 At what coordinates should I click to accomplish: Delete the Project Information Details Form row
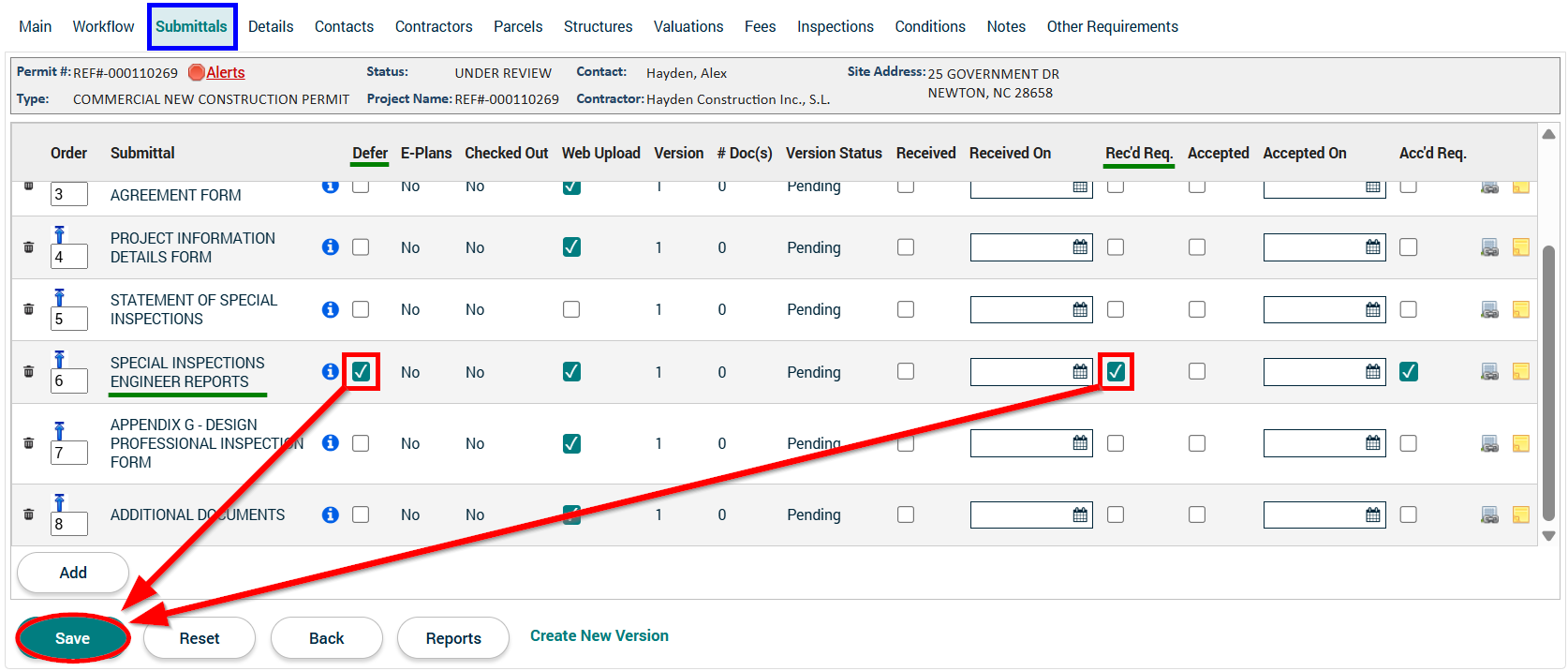28,247
